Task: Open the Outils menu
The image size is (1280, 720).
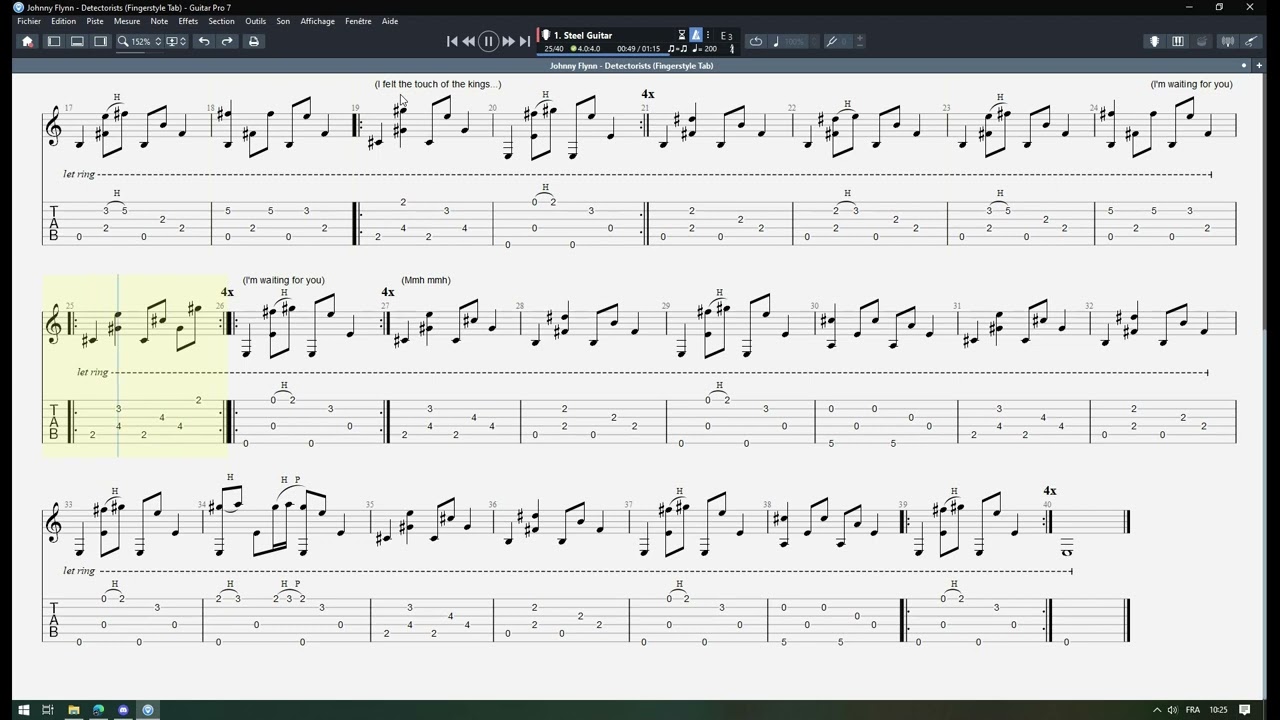Action: click(x=255, y=21)
